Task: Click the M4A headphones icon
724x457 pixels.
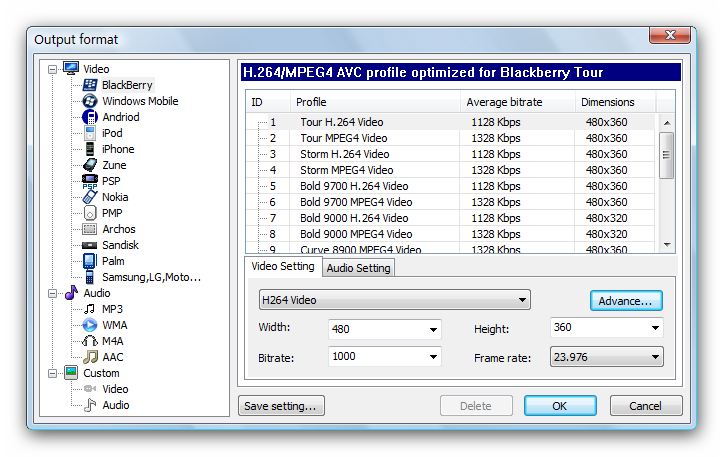Action: point(90,341)
